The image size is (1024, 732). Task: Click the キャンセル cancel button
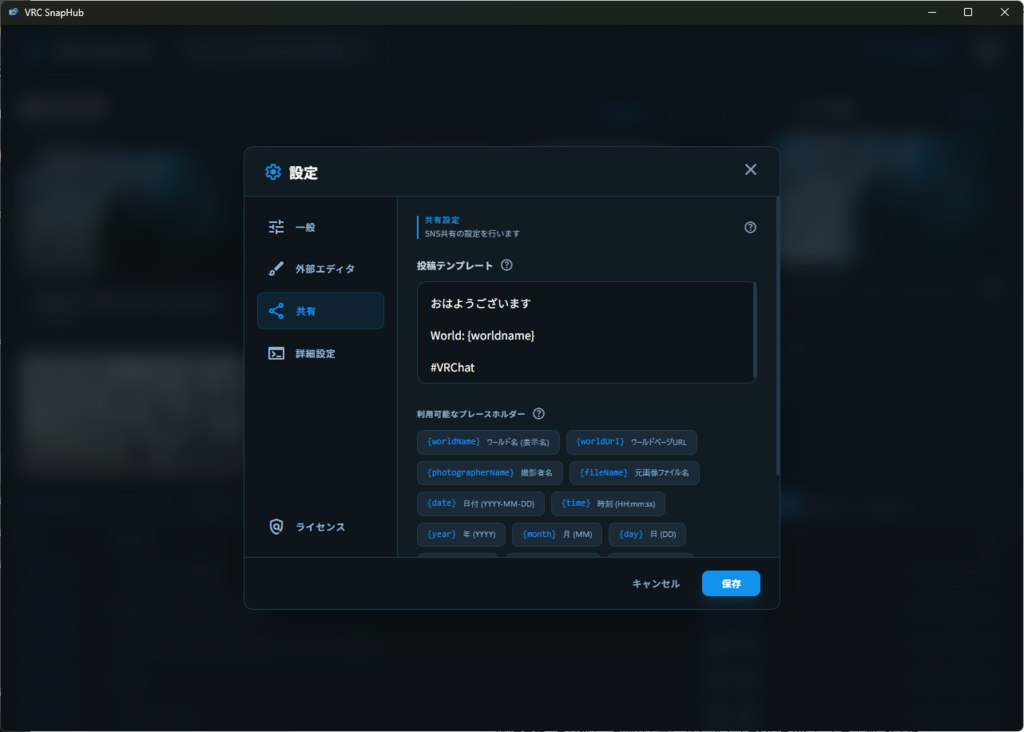point(656,584)
